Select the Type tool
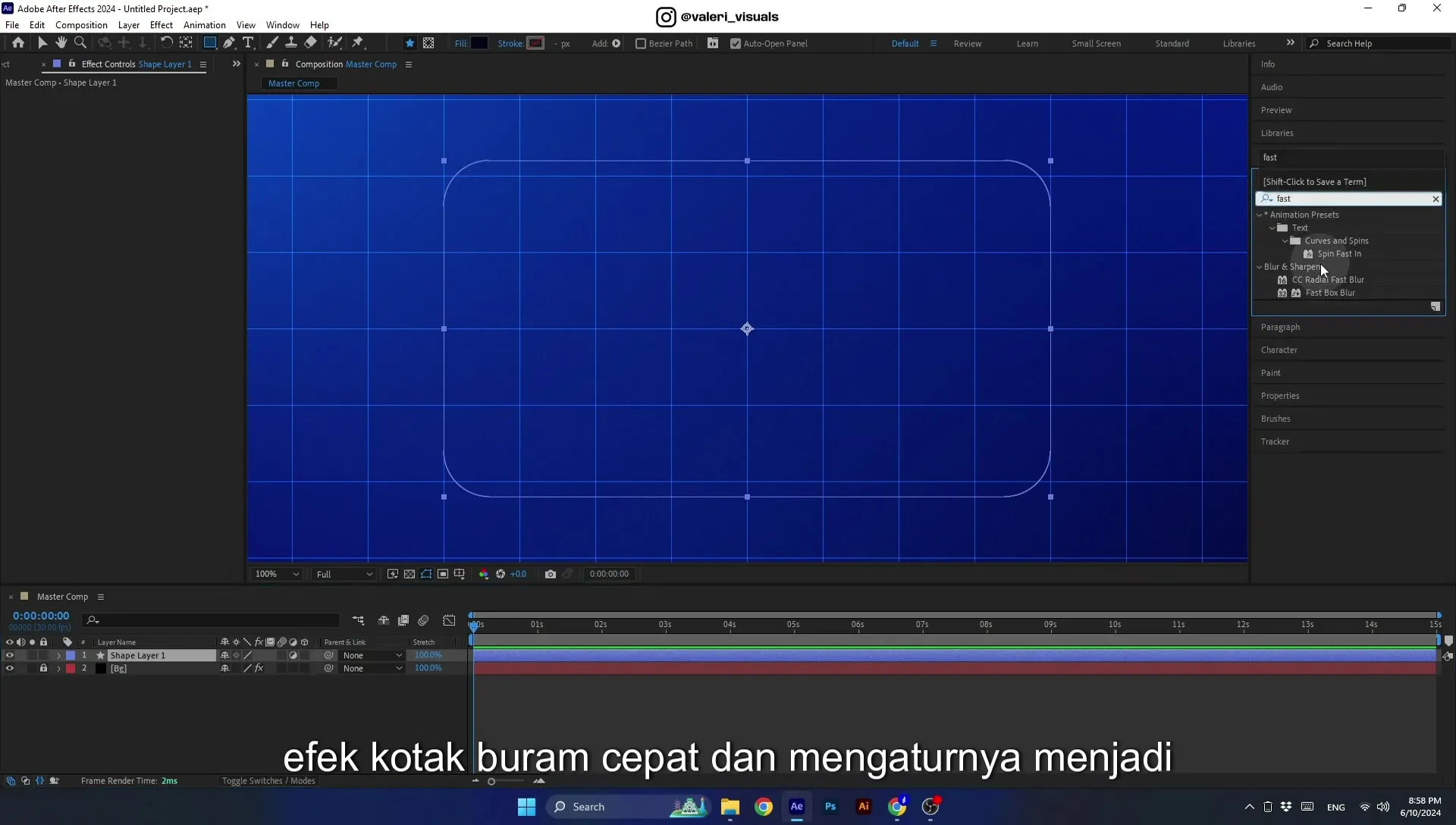Screen dimensions: 1456x825 [x=248, y=43]
